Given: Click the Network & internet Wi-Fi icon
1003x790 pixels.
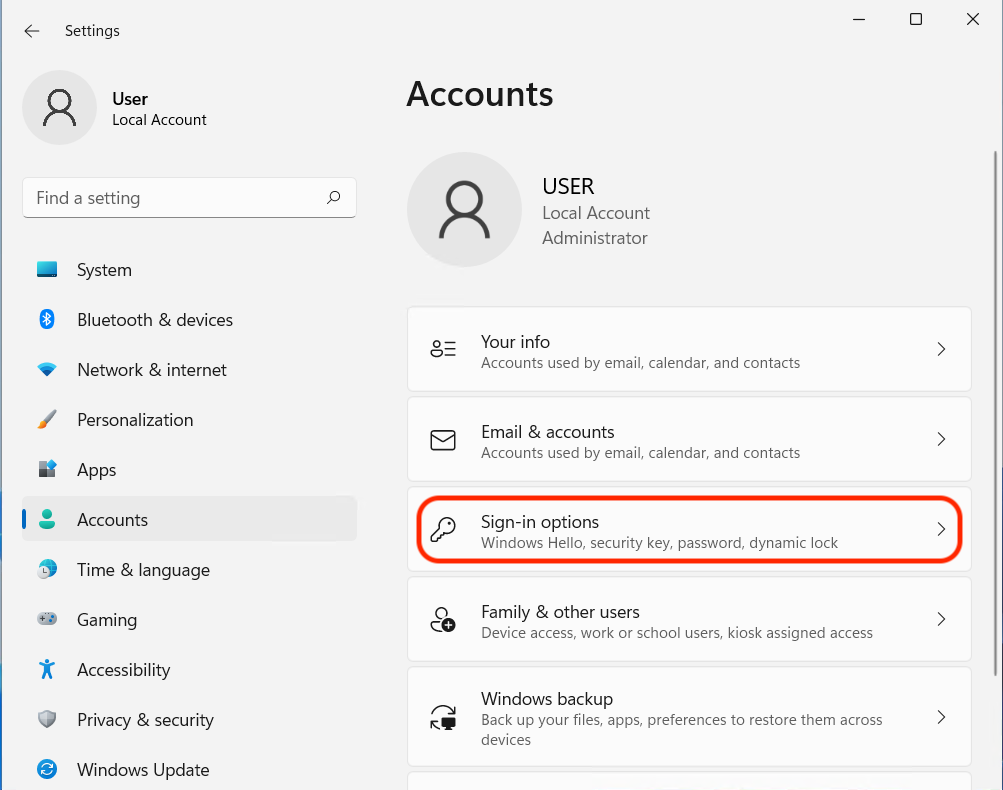Looking at the screenshot, I should click(47, 370).
